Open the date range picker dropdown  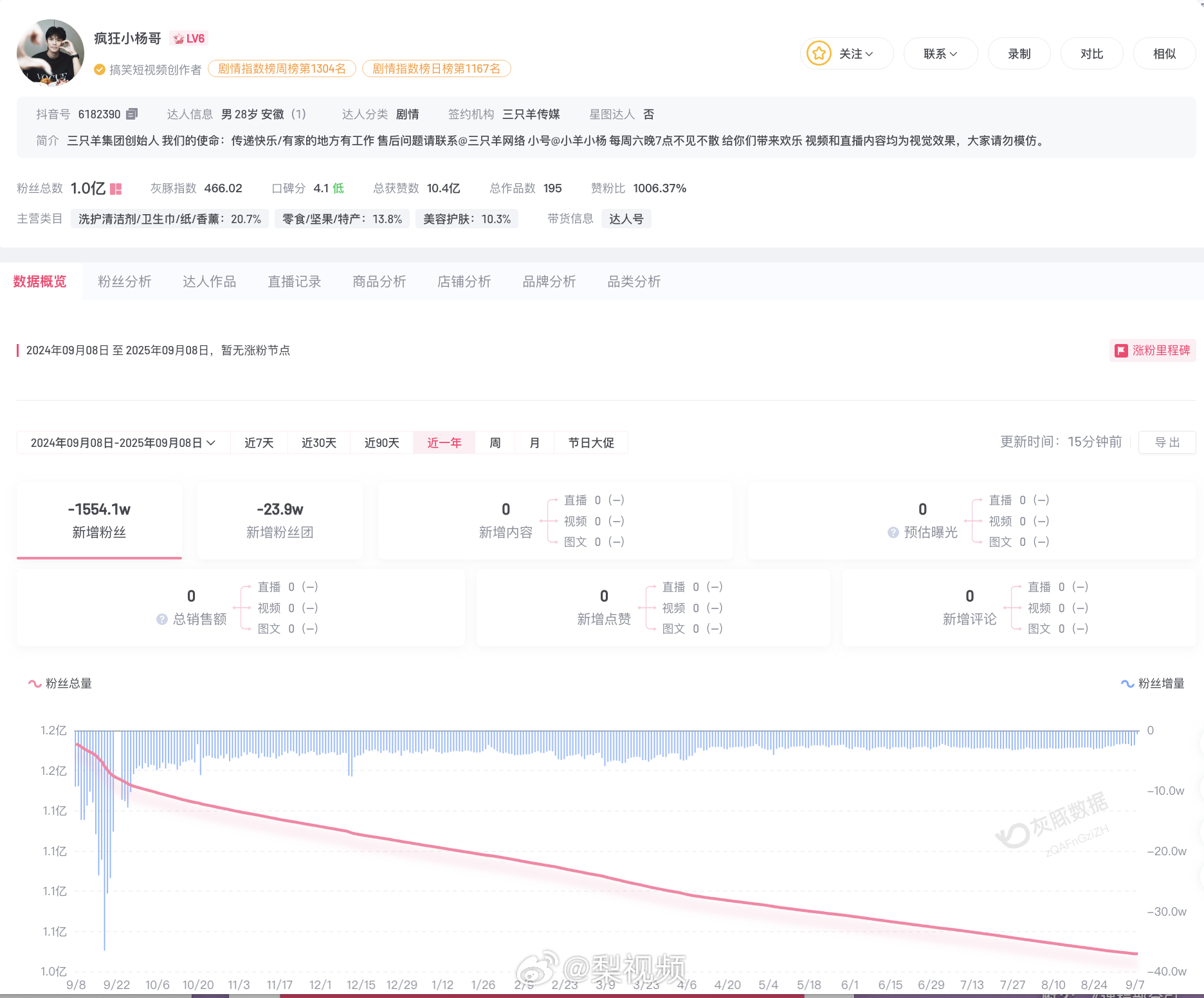(123, 442)
